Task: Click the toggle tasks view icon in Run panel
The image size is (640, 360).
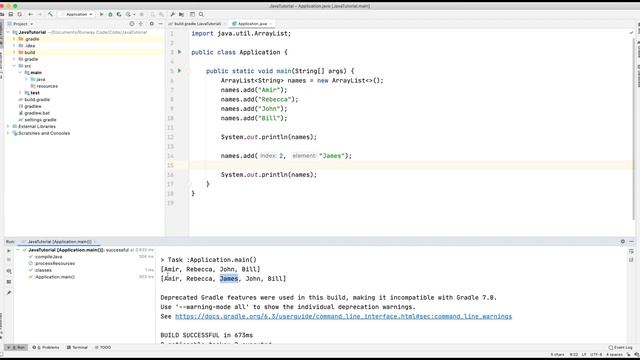Action: 9,271
